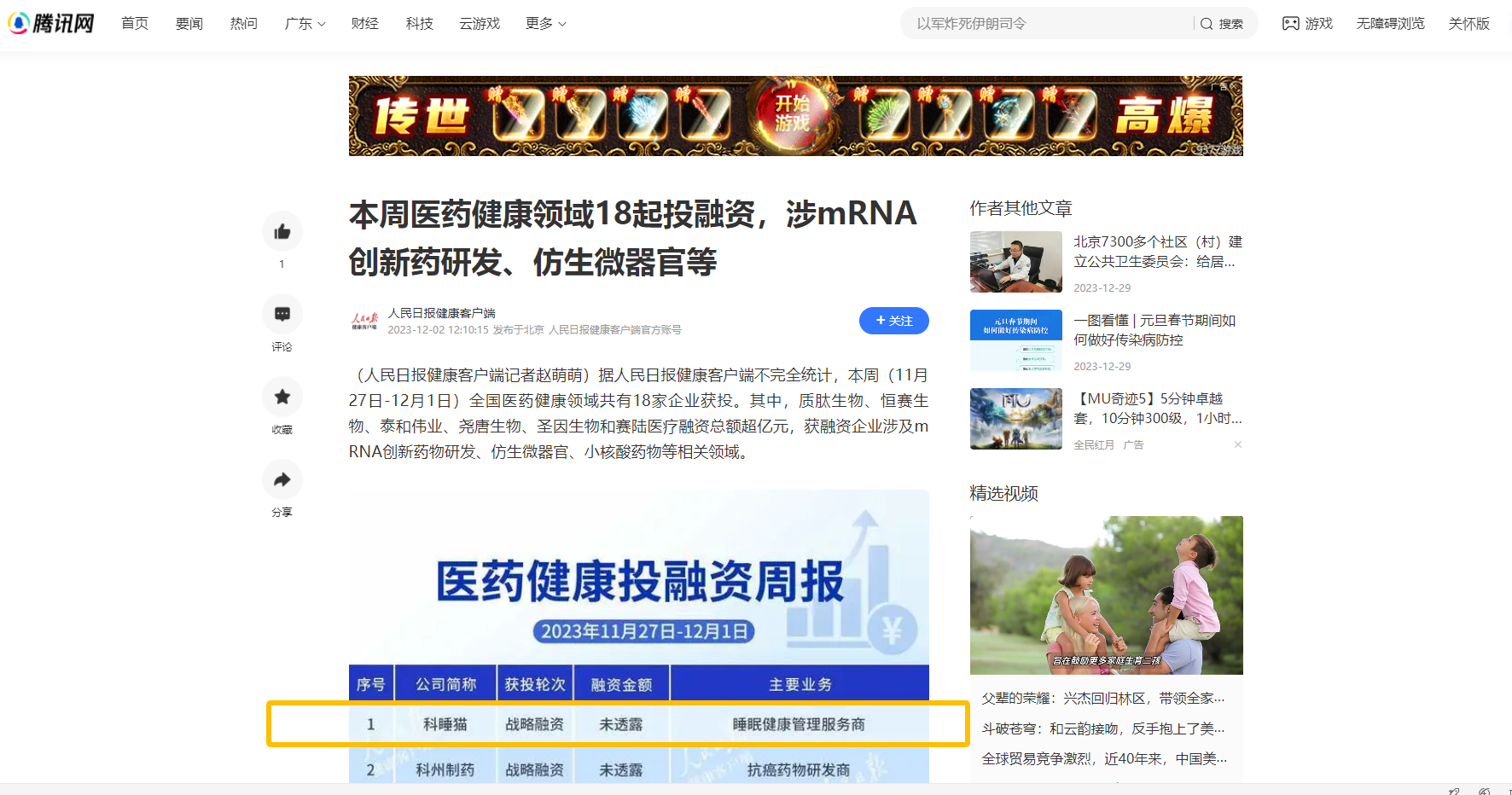Expand the 广东 region dropdown

point(305,24)
